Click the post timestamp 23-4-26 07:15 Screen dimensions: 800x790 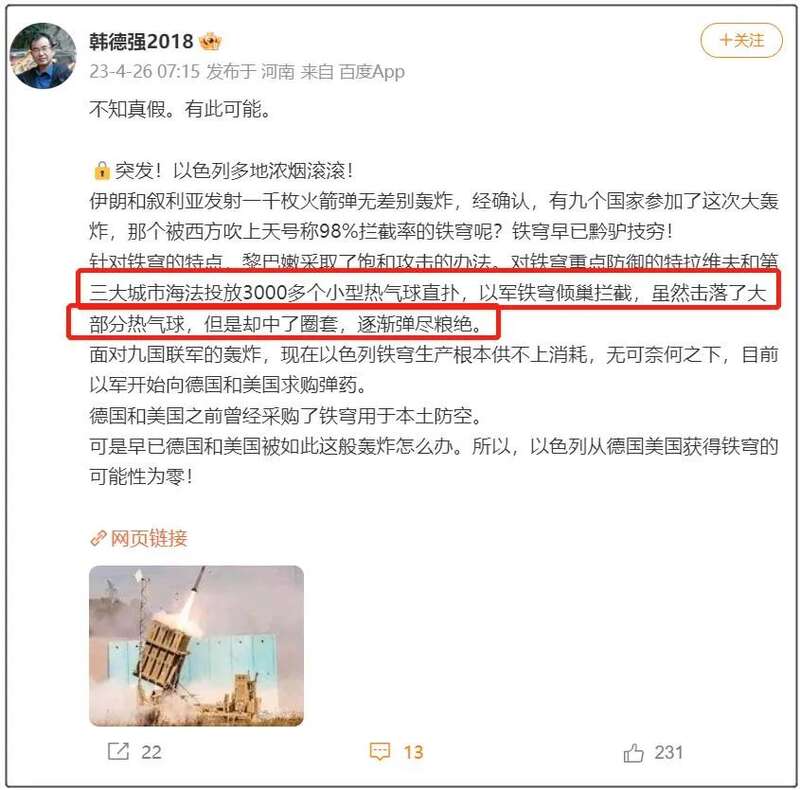pyautogui.click(x=144, y=71)
